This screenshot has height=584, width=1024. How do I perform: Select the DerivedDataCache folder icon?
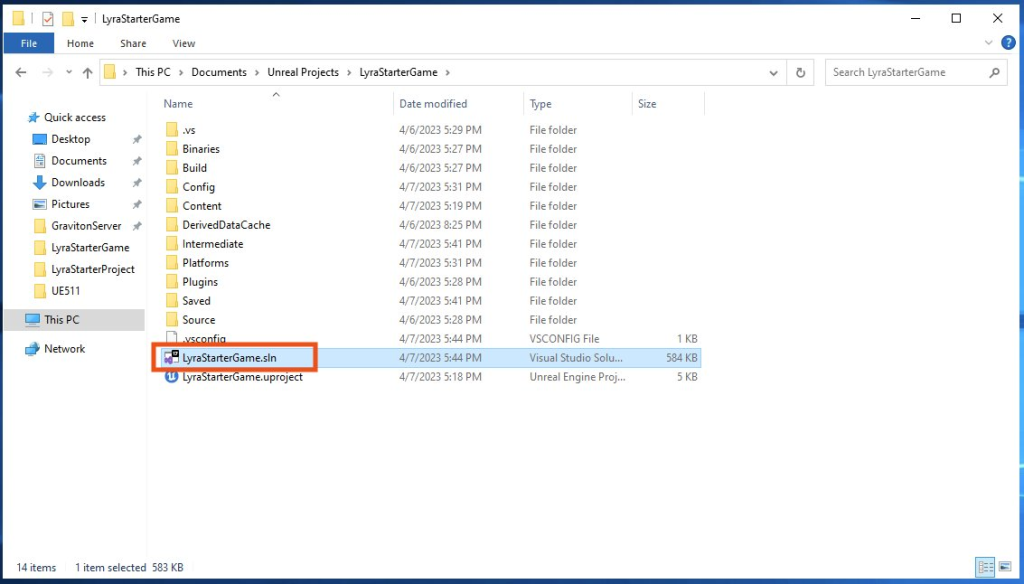point(172,225)
